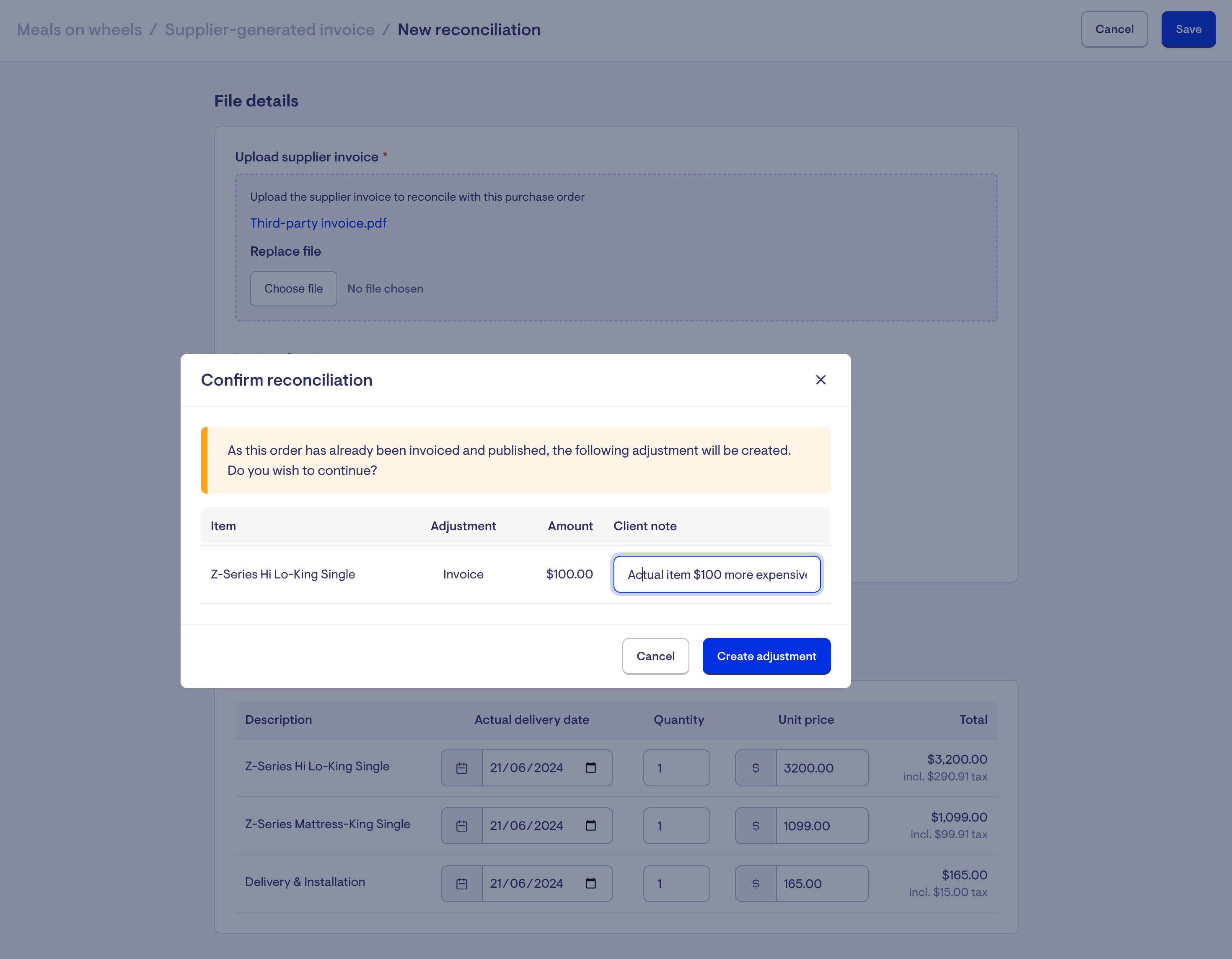The width and height of the screenshot is (1232, 959).
Task: Open Third-party invoice.pdf link
Action: [318, 223]
